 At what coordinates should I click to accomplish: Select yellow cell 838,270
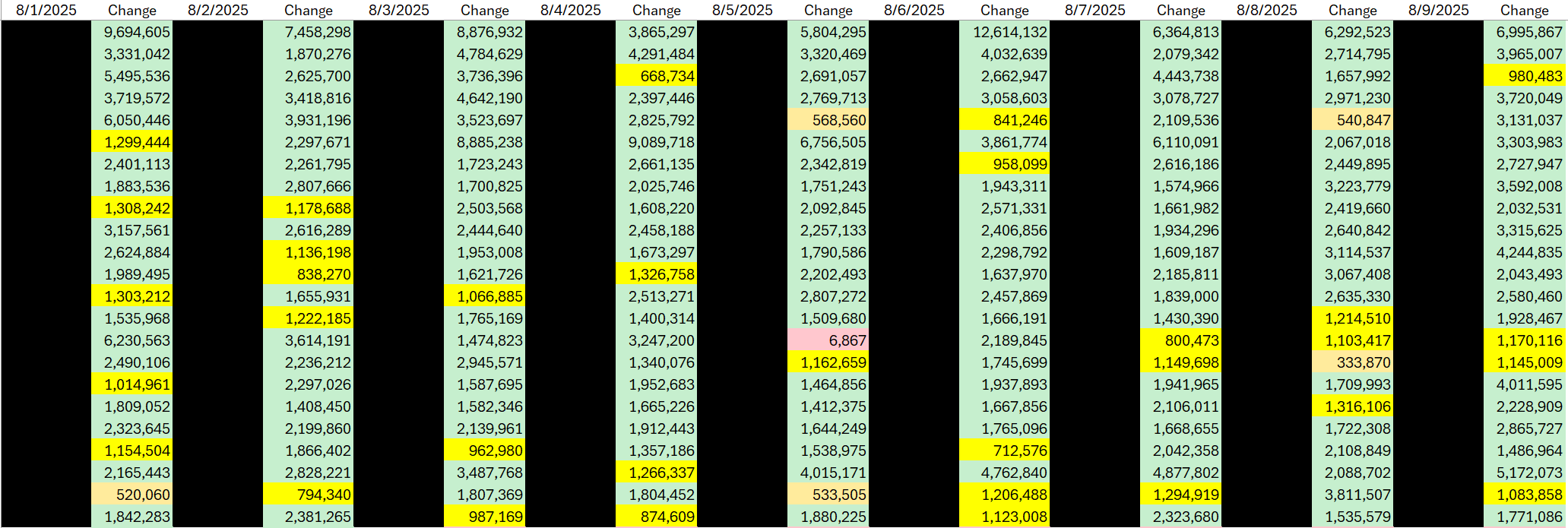[x=308, y=274]
